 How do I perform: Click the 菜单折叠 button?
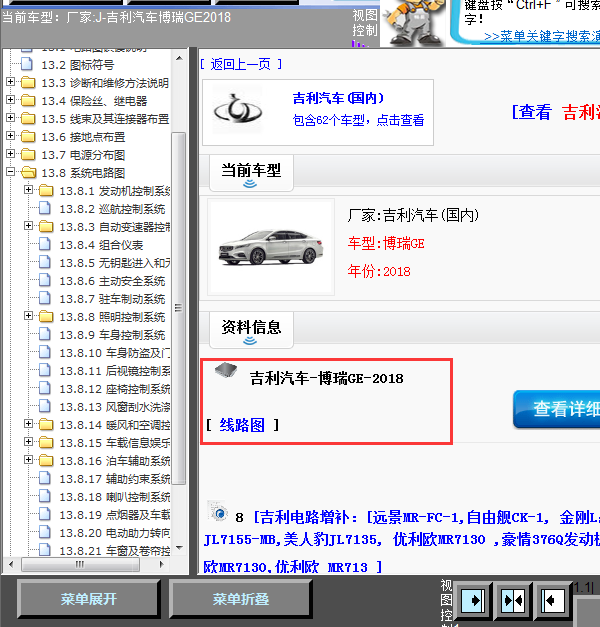[x=240, y=599]
